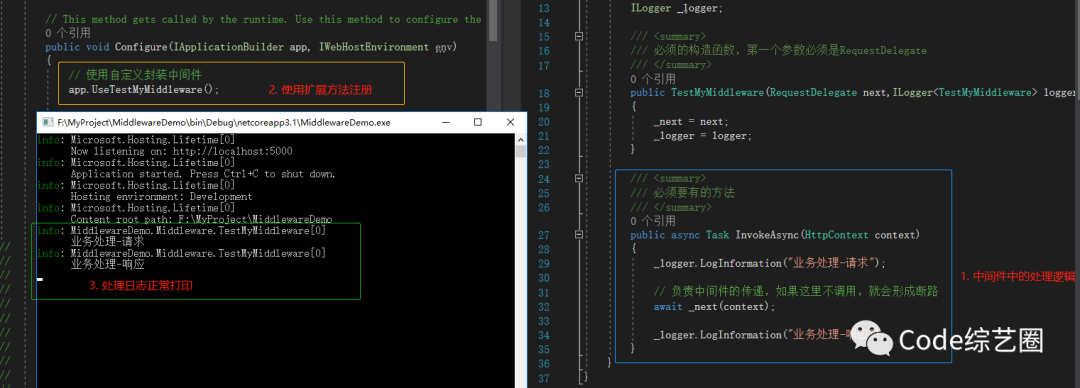Click line number 23 in the gutter
This screenshot has width=1080, height=388.
coord(544,165)
